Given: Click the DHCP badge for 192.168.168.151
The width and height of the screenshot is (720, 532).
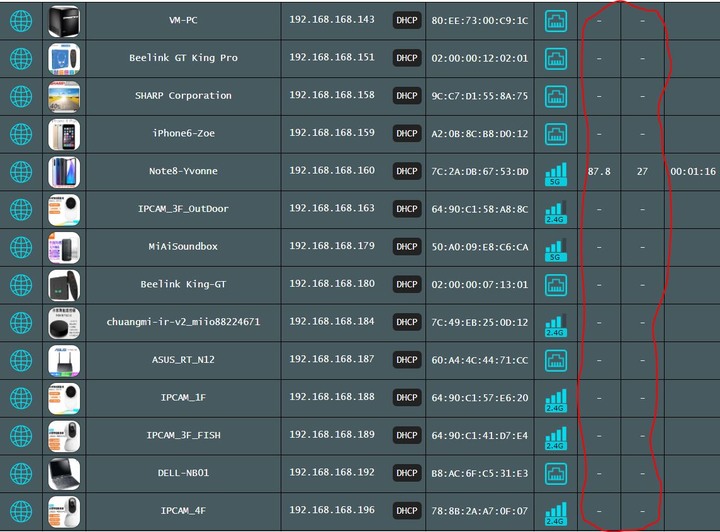Looking at the screenshot, I should tap(407, 58).
